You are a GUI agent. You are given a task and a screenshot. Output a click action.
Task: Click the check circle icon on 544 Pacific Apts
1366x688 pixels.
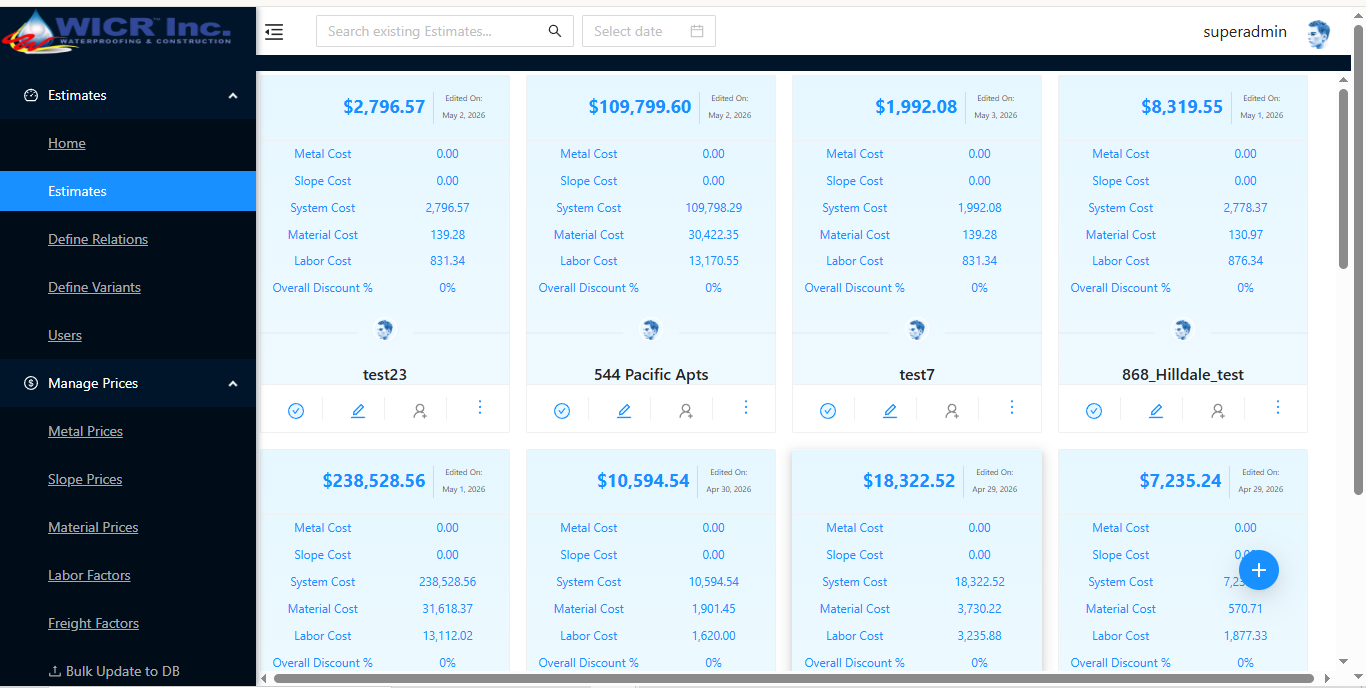point(562,411)
